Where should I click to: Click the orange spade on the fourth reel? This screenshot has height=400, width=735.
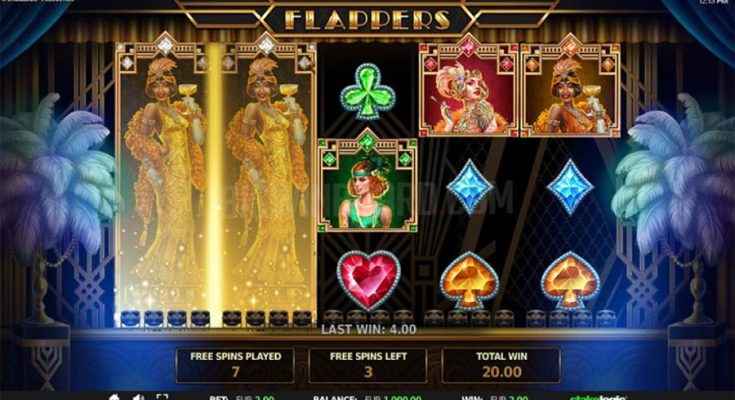469,280
